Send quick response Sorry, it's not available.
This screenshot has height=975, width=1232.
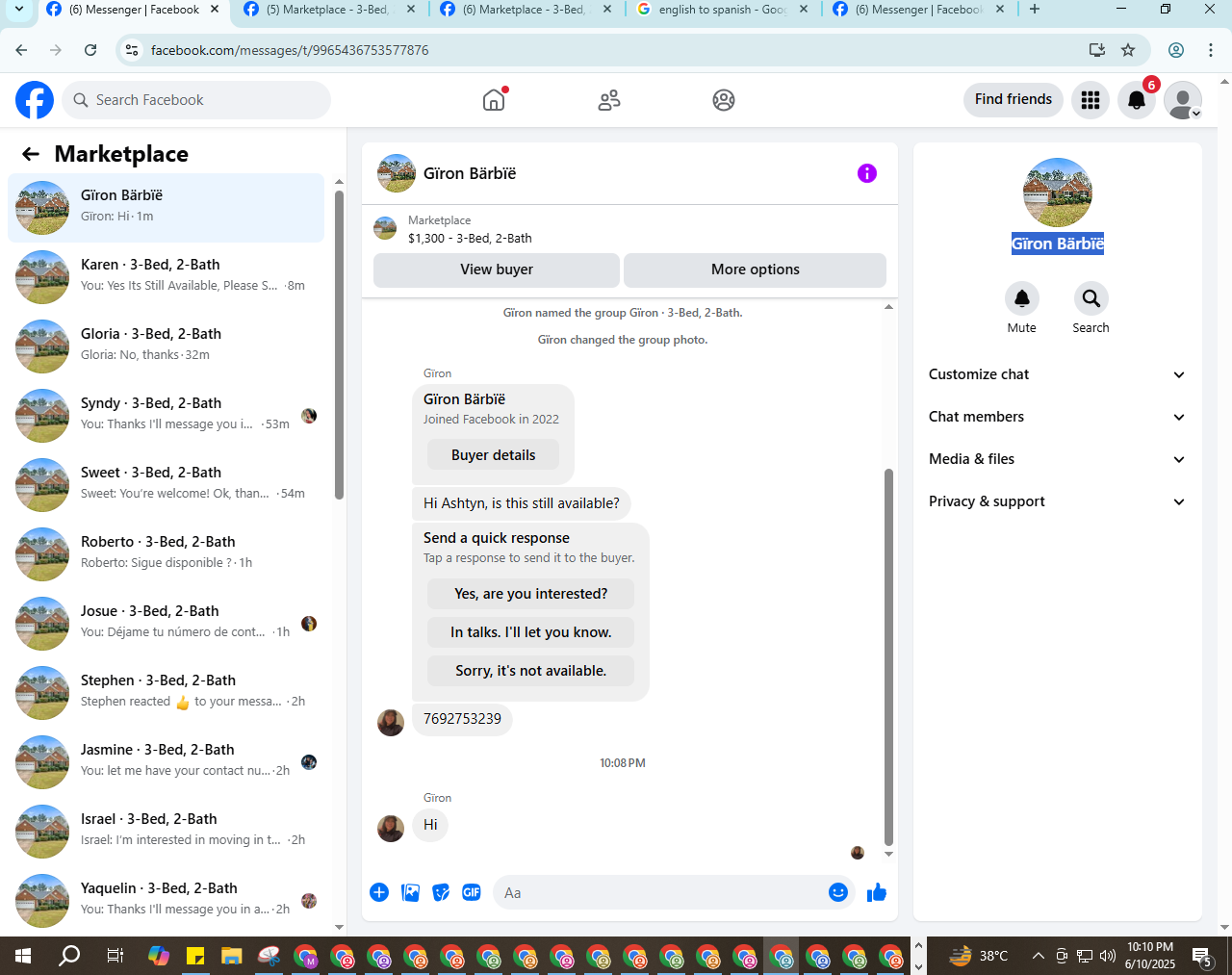click(531, 671)
